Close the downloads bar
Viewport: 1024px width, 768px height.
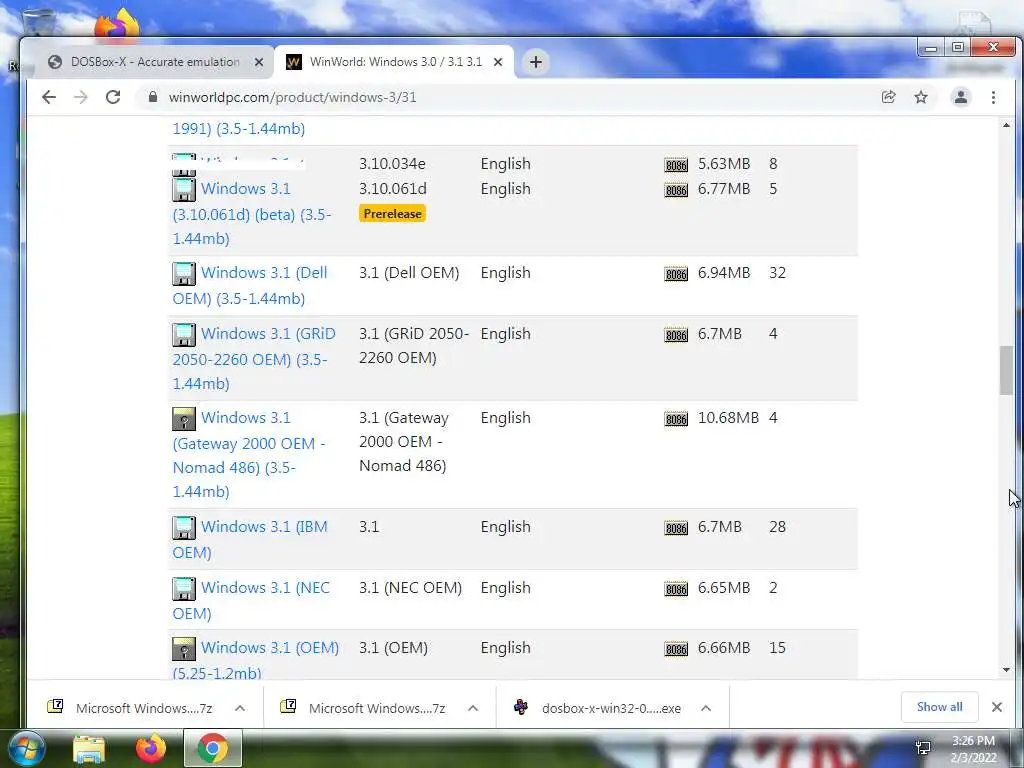pos(997,707)
